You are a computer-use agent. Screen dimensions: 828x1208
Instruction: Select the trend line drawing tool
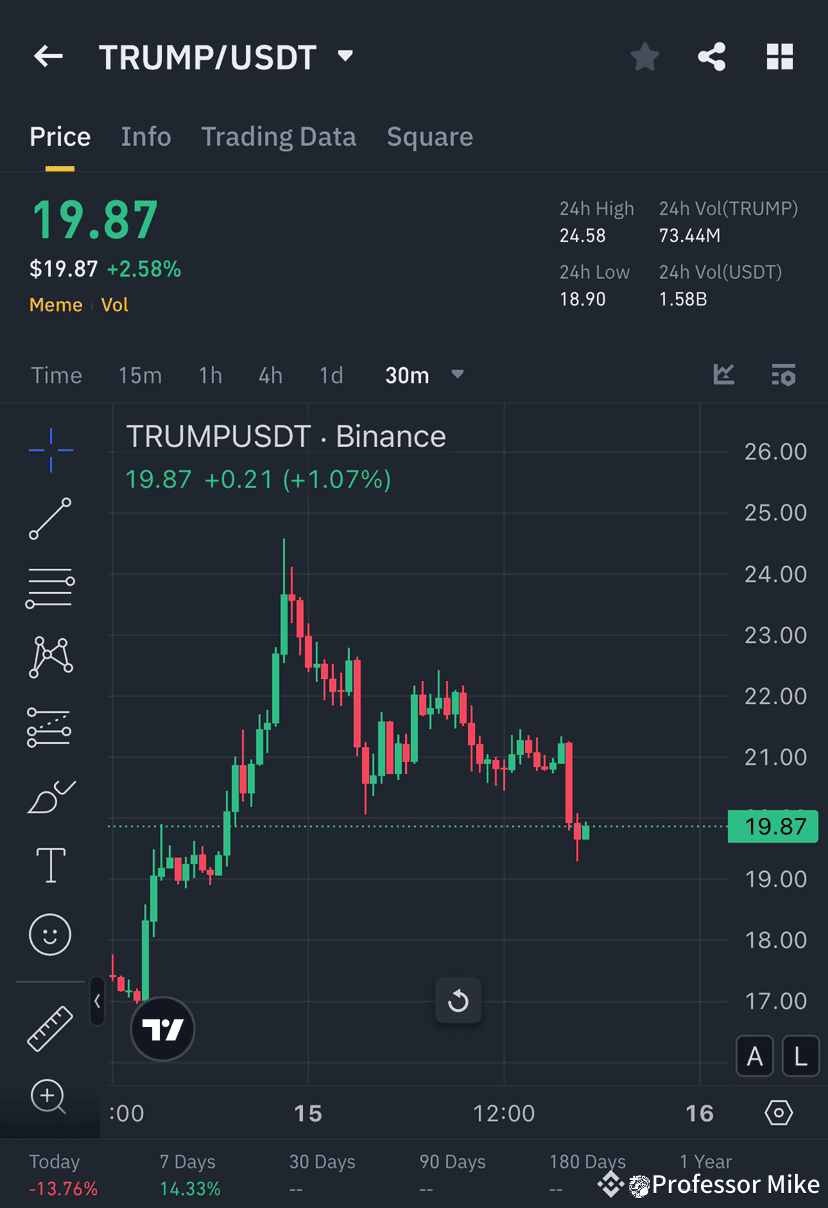pos(50,519)
